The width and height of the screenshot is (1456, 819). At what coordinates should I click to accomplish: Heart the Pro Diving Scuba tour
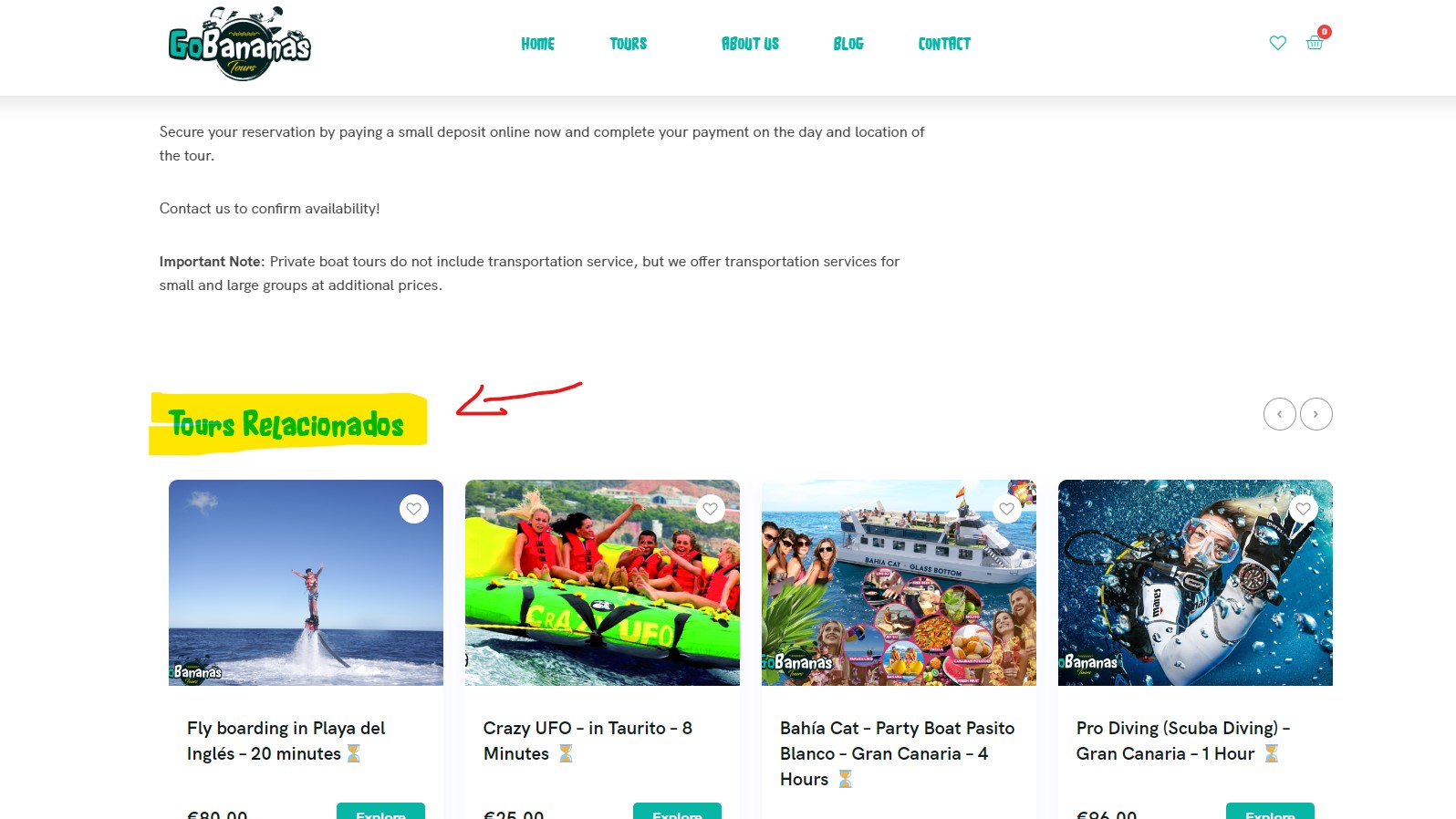(x=1304, y=509)
